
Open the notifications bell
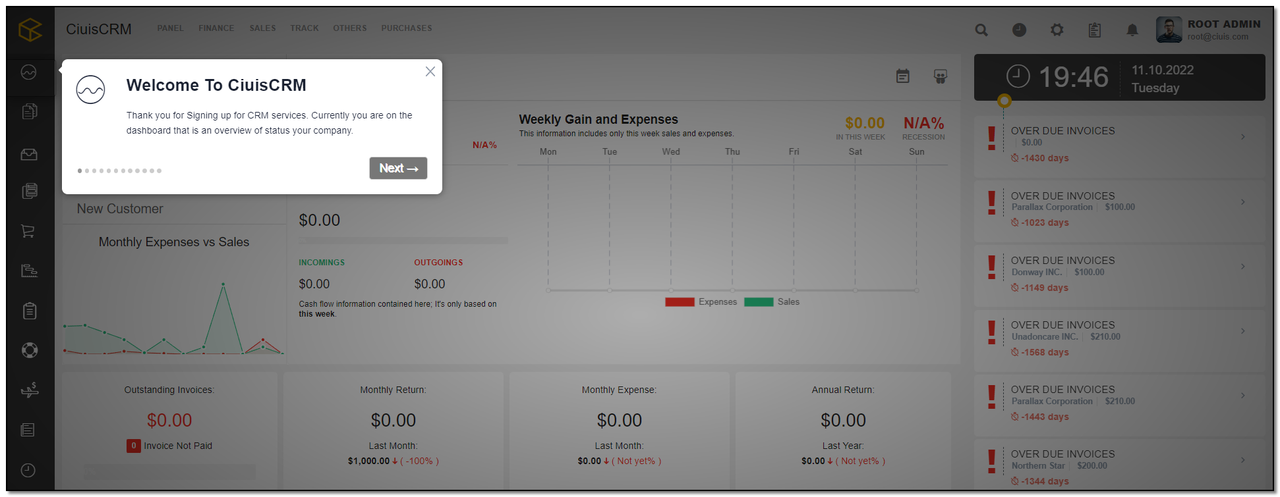[1132, 30]
